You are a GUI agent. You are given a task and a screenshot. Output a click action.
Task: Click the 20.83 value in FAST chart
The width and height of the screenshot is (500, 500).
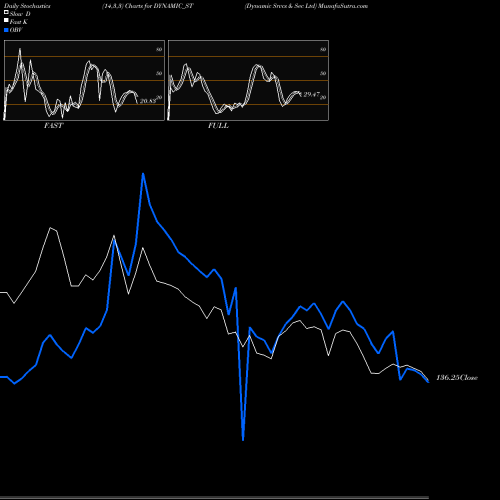(148, 101)
